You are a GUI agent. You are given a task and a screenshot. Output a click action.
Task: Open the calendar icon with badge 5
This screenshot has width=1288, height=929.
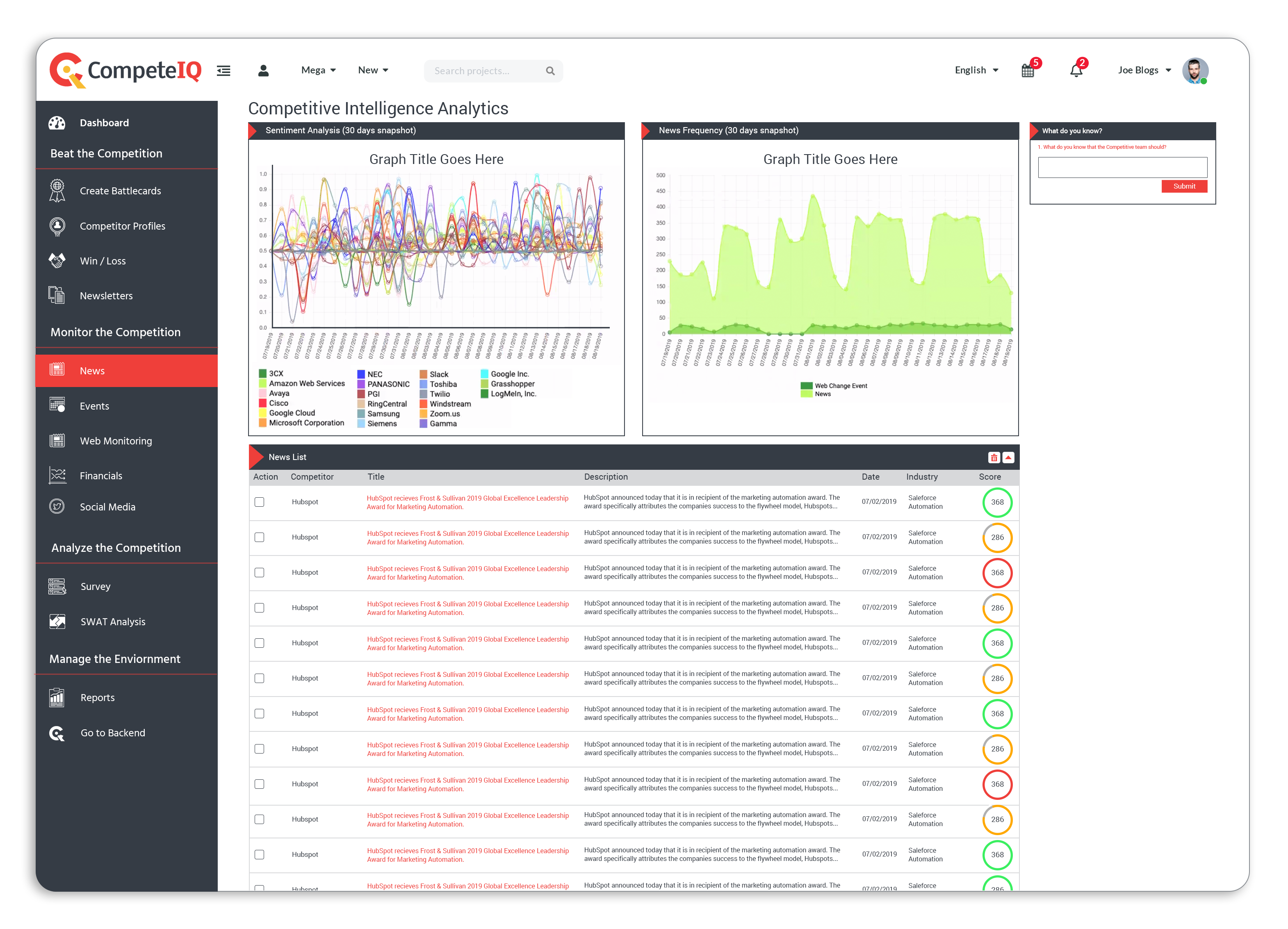point(1028,71)
